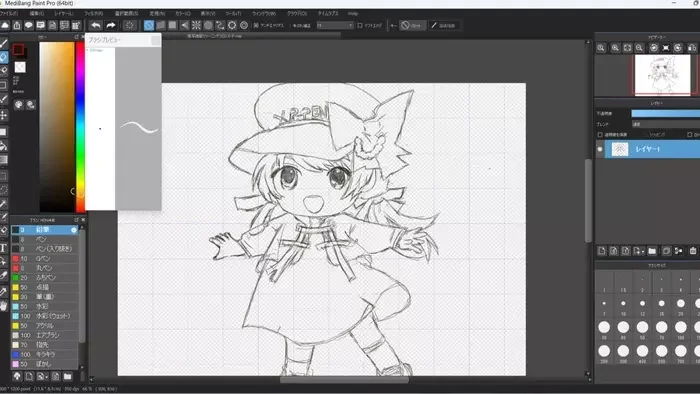
Task: Click the new brush page icon below list
Action: 29,377
